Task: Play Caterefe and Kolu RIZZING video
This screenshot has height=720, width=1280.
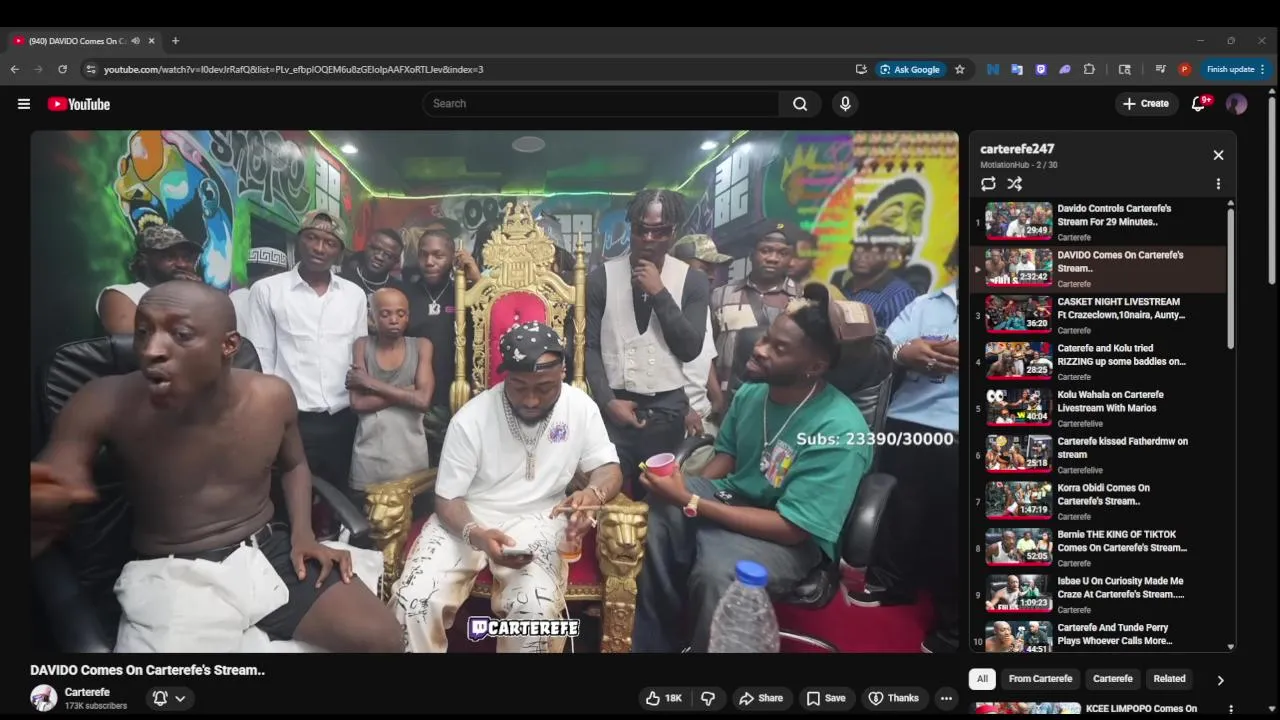Action: pyautogui.click(x=1097, y=362)
